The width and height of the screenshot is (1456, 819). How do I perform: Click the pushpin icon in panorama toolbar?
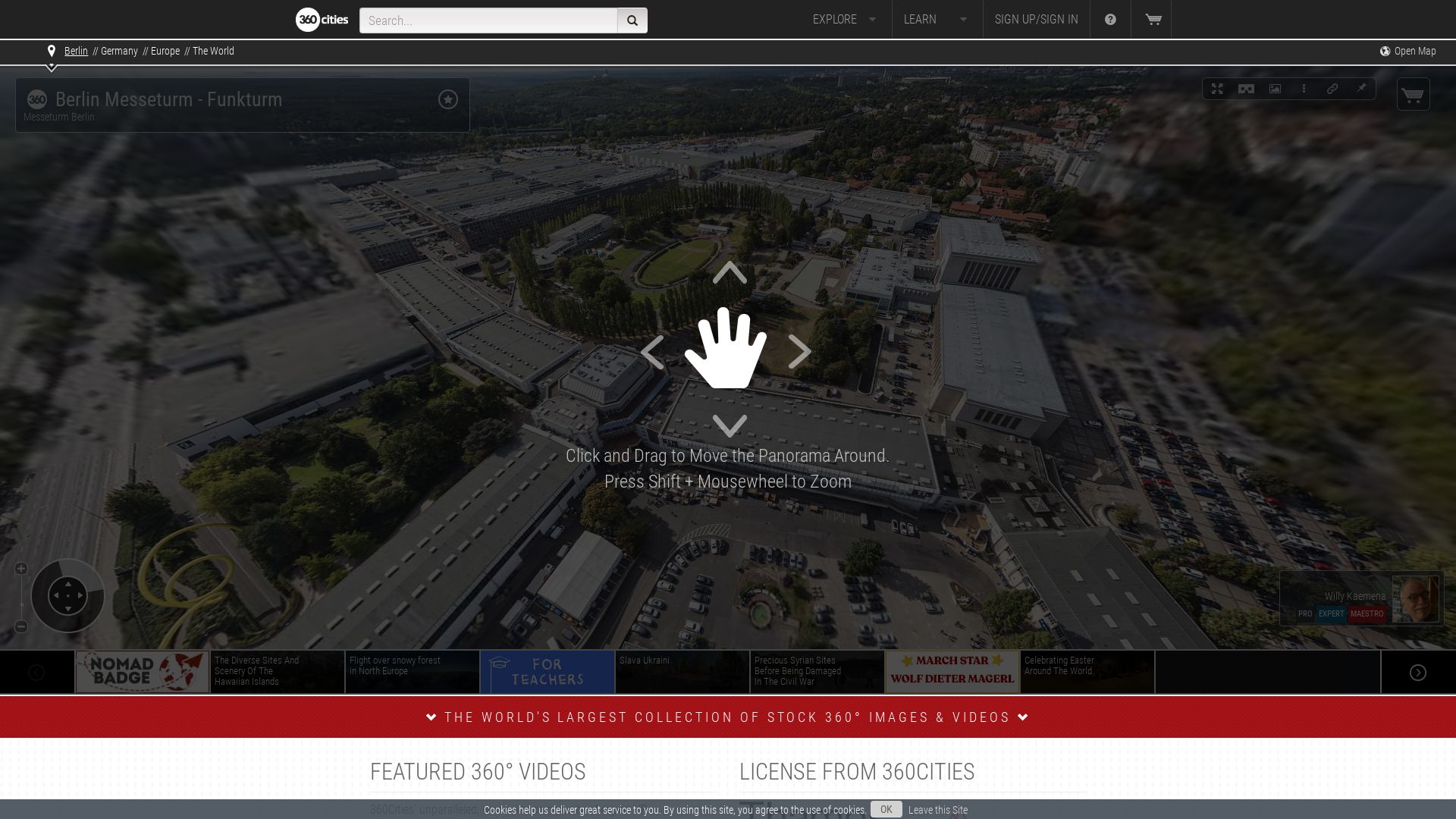(x=1361, y=89)
